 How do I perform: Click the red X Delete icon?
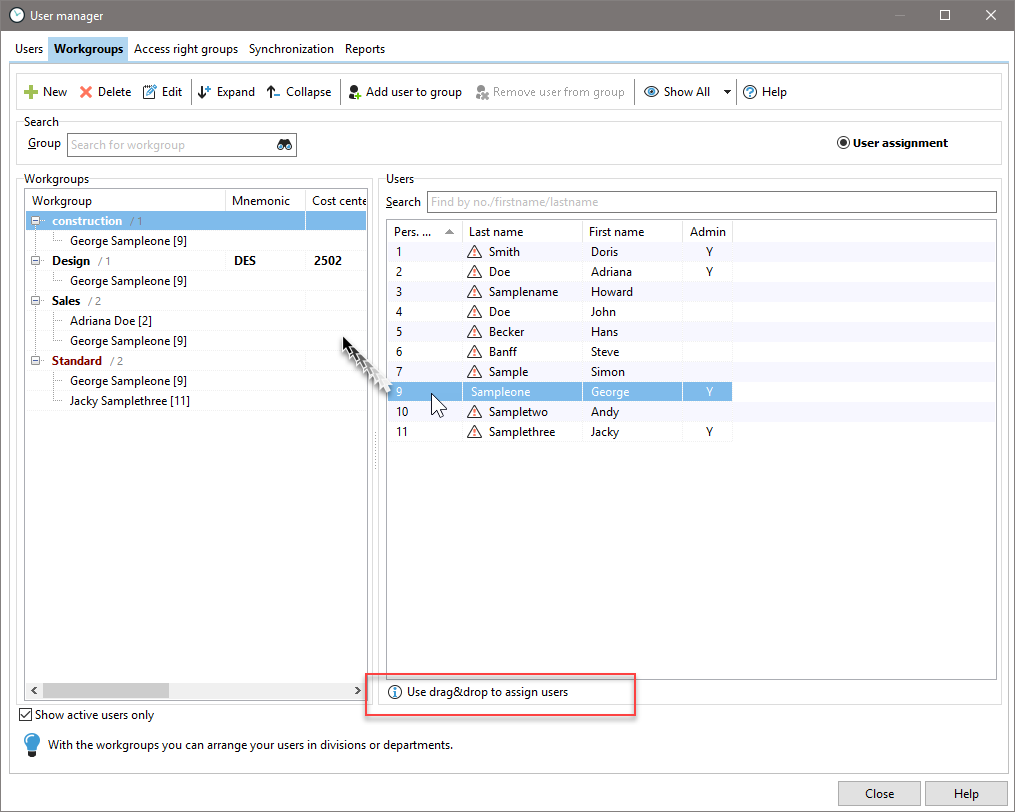pyautogui.click(x=86, y=92)
